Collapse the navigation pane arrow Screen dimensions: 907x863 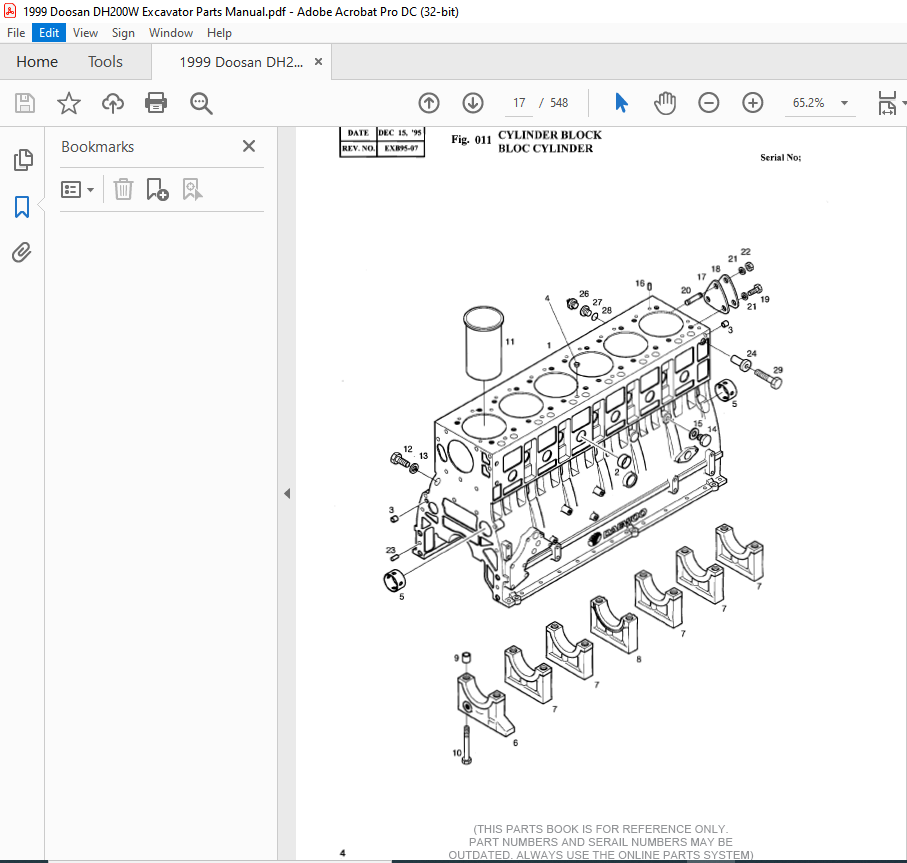click(287, 493)
